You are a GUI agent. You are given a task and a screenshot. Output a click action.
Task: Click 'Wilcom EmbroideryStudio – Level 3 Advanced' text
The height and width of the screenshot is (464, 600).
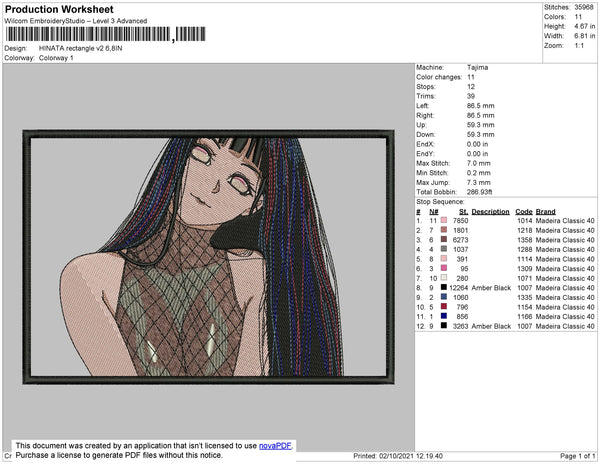pos(76,21)
